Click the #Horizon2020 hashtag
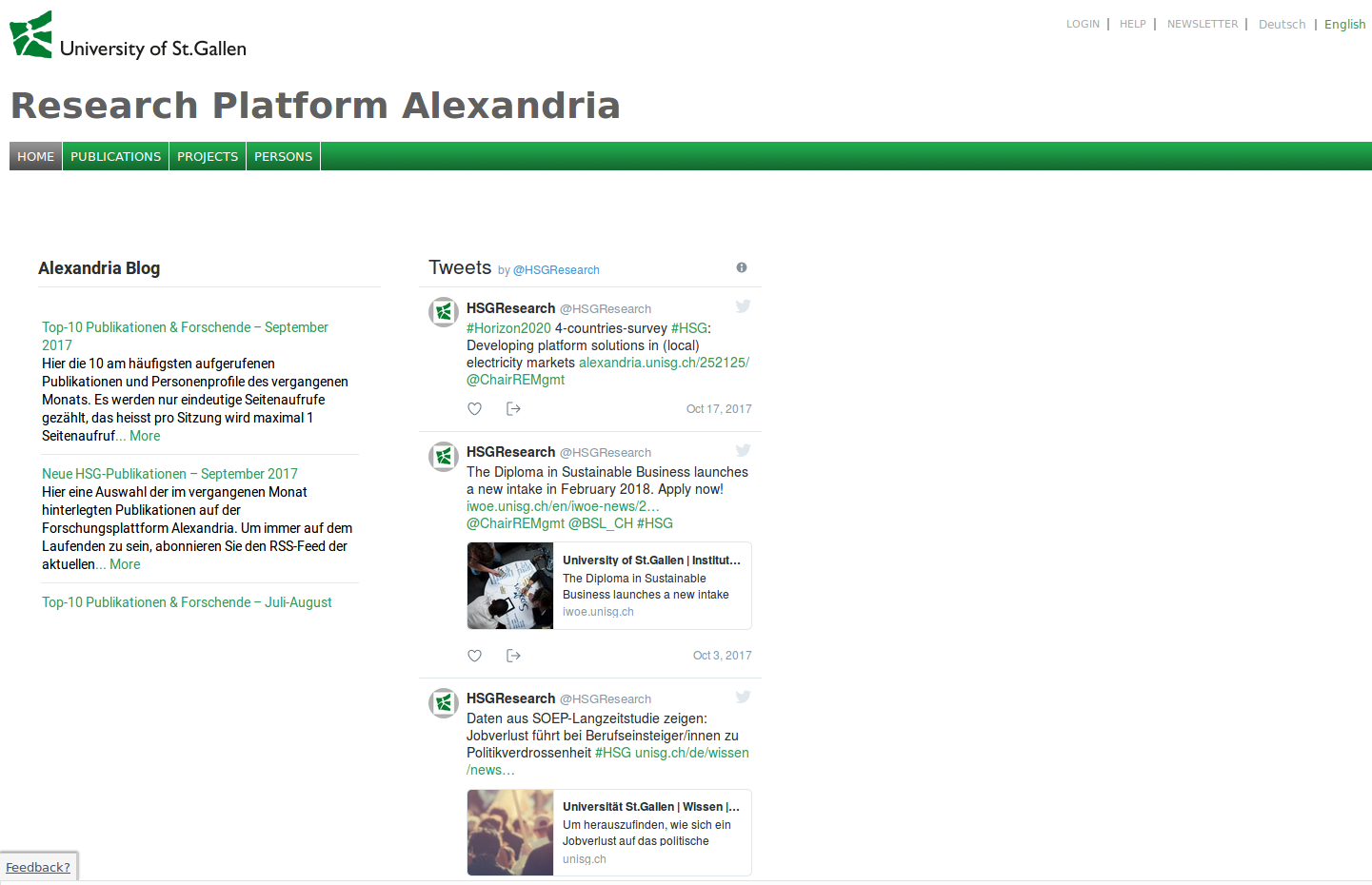This screenshot has height=885, width=1372. [x=508, y=328]
